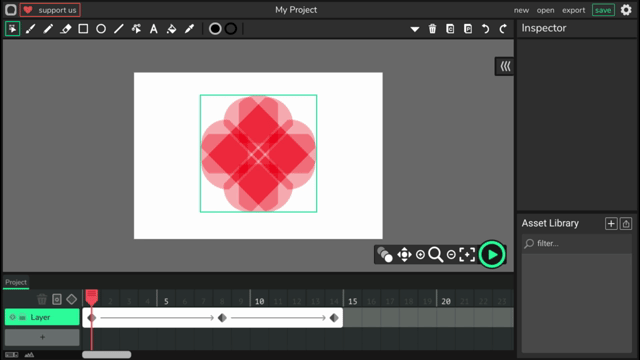
Task: Click the My Project title
Action: [296, 10]
